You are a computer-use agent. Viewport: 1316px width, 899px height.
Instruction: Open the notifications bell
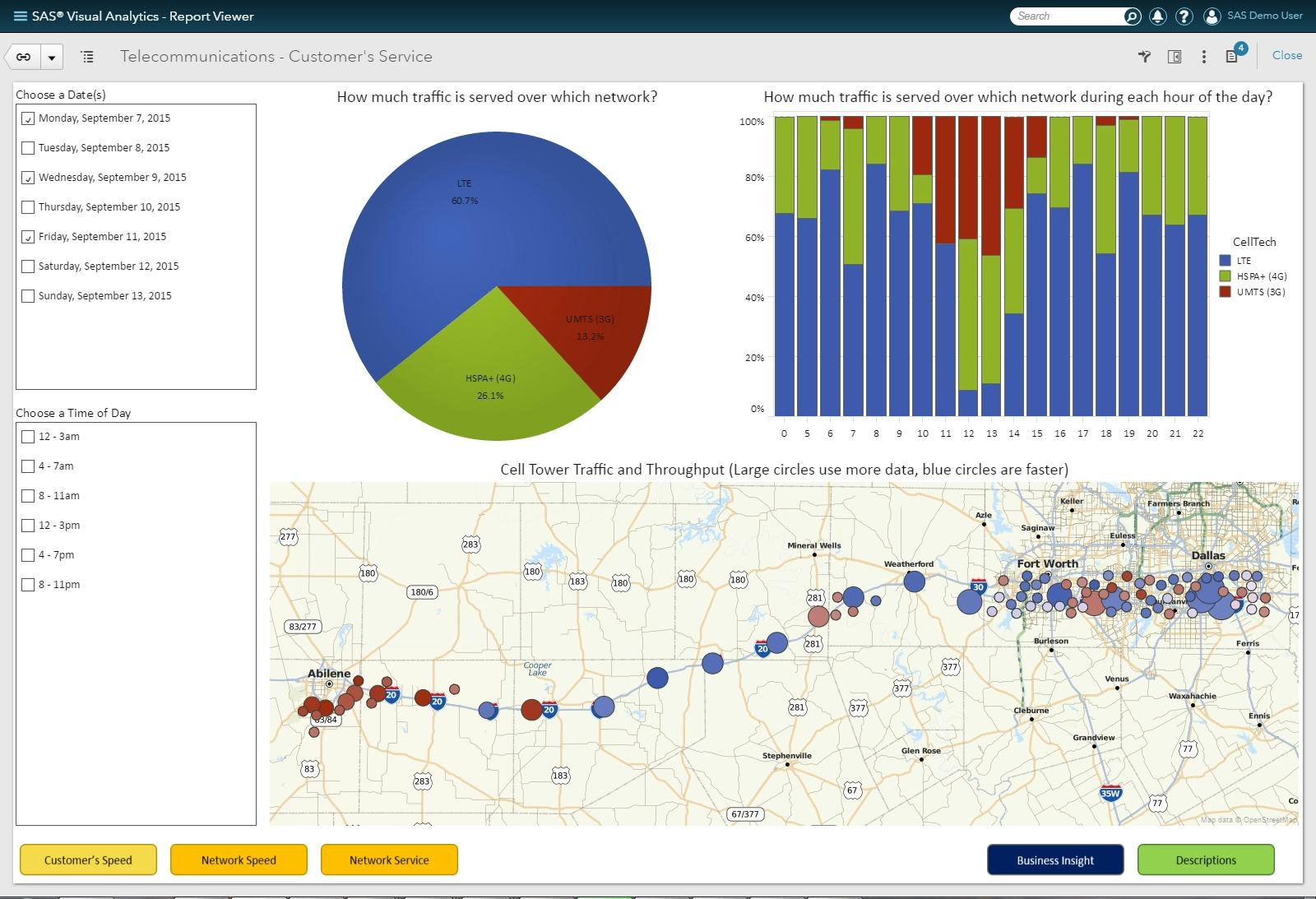point(1157,16)
